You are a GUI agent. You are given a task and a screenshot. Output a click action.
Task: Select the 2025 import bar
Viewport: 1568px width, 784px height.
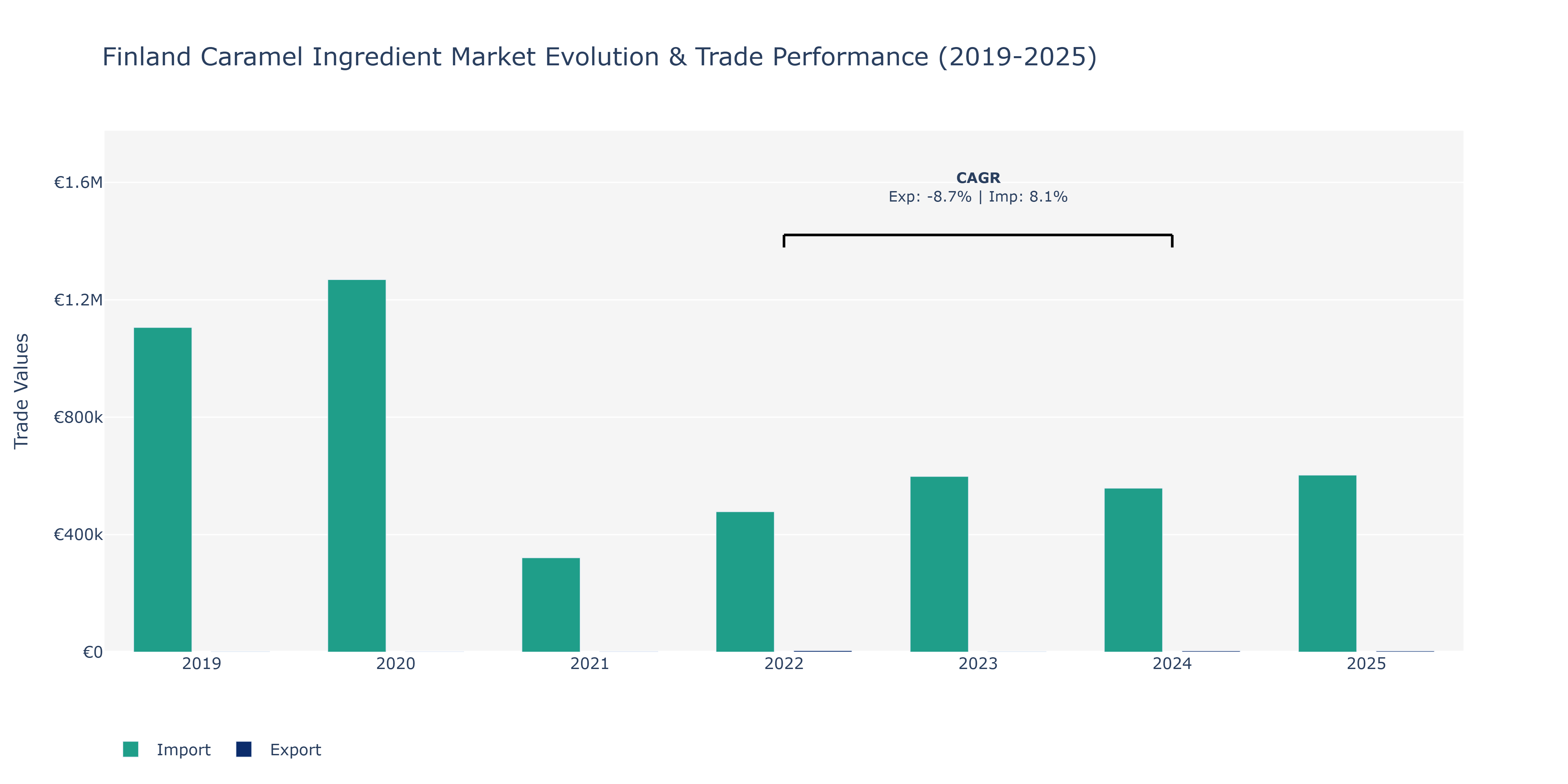(x=1328, y=563)
